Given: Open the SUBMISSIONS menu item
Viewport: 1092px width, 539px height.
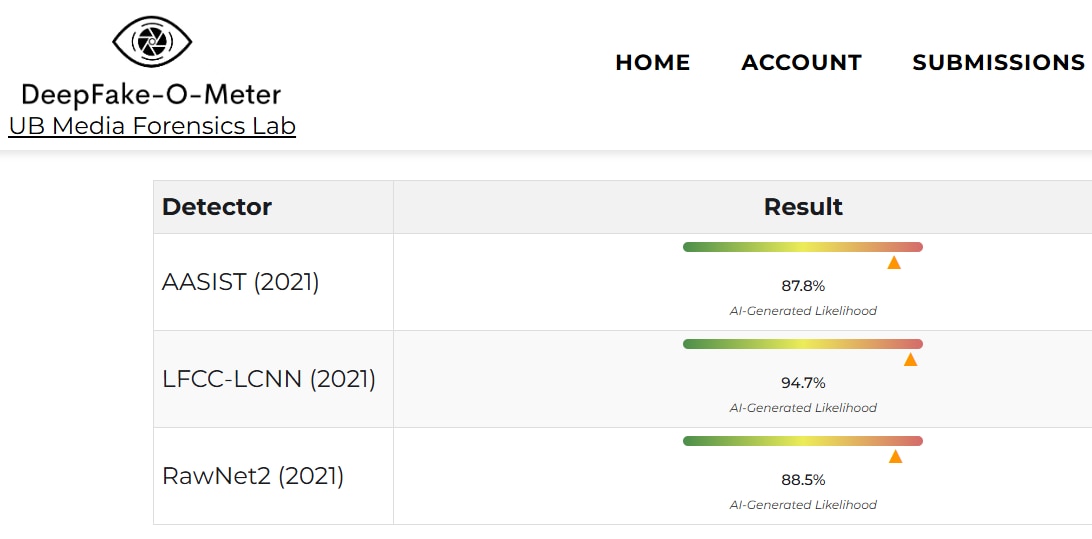Looking at the screenshot, I should click(998, 62).
